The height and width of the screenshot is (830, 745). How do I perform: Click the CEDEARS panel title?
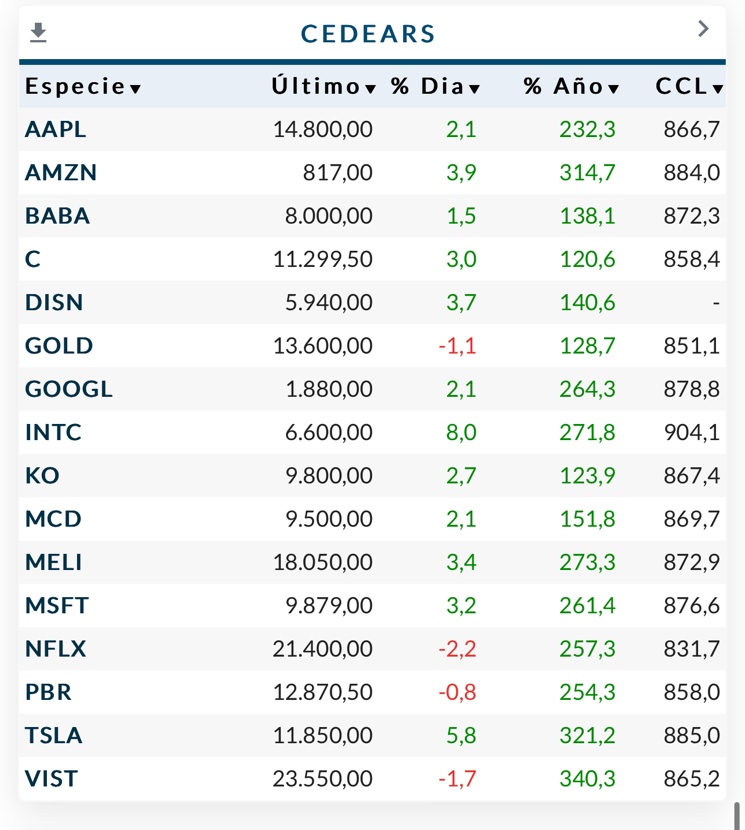click(x=368, y=34)
